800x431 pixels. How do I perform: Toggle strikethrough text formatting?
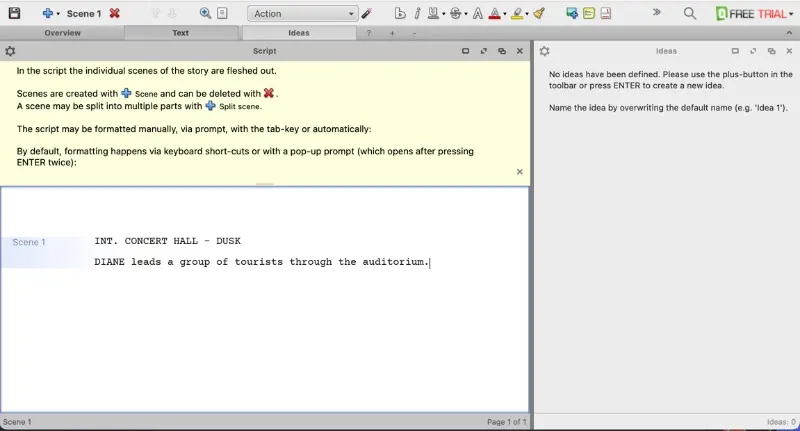pyautogui.click(x=455, y=14)
